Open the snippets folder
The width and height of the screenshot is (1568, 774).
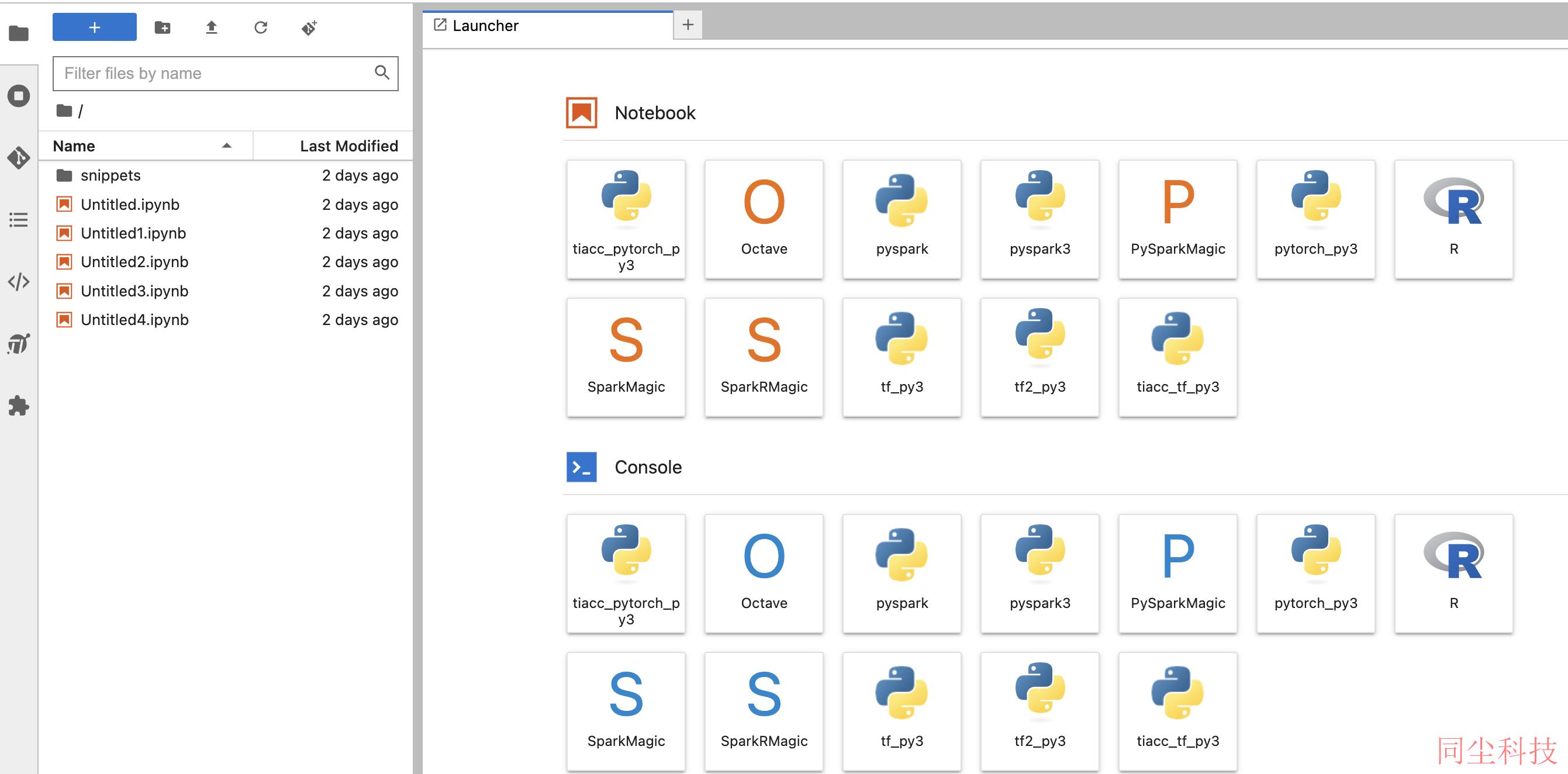[225, 175]
